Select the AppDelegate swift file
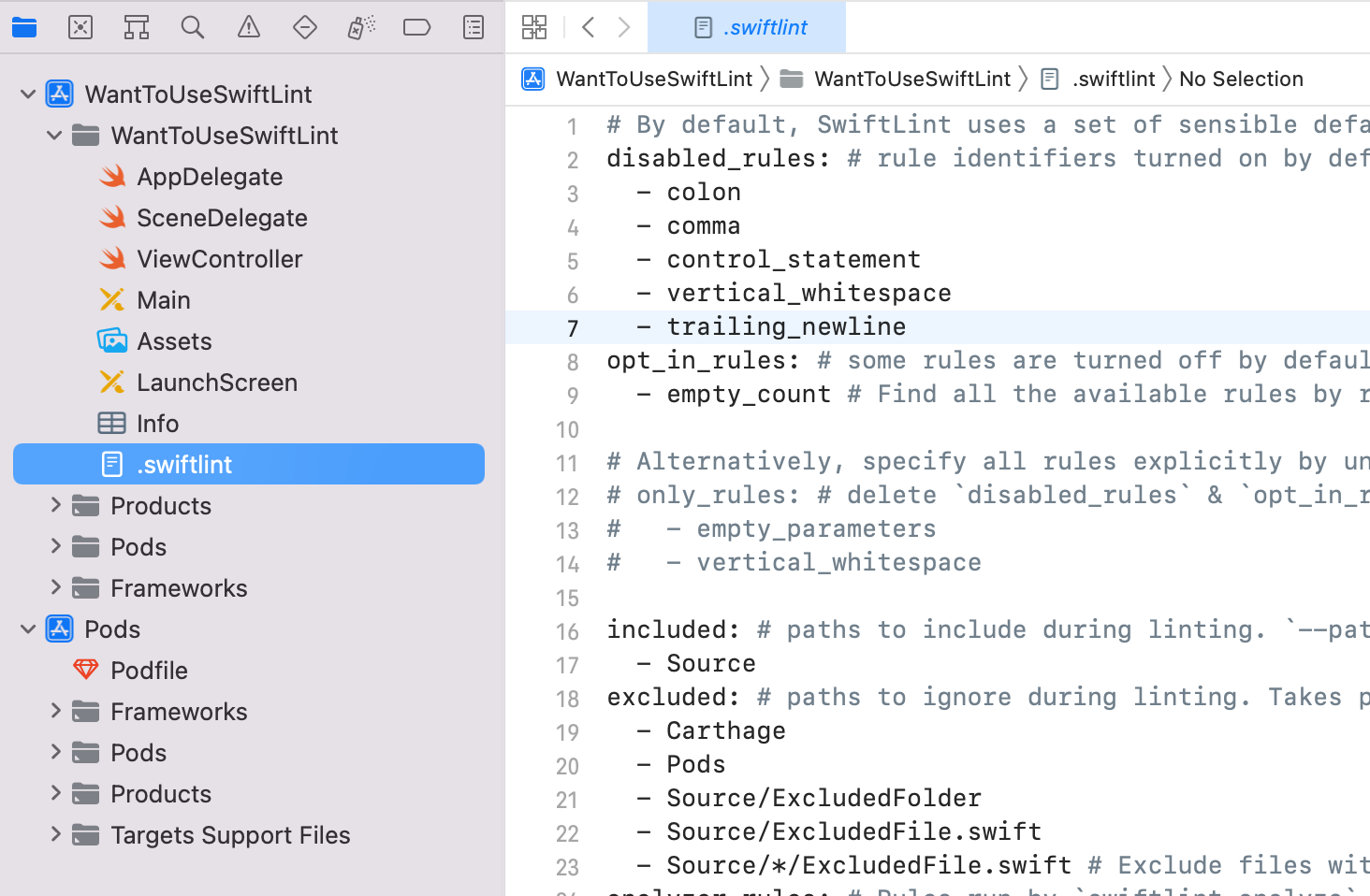This screenshot has height=896, width=1370. click(x=249, y=176)
